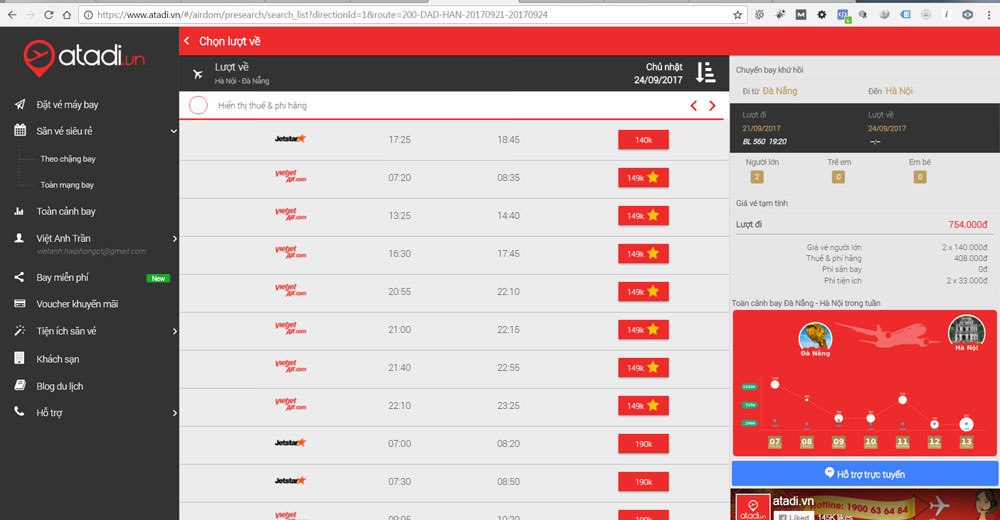Viewport: 1000px width, 520px height.
Task: Click the previous day red arrow
Action: (694, 106)
